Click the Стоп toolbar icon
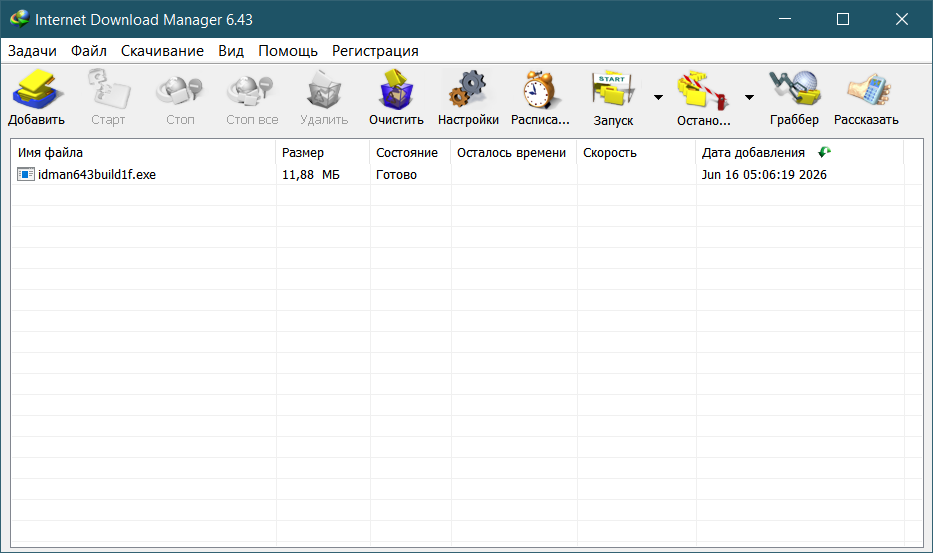 [180, 90]
